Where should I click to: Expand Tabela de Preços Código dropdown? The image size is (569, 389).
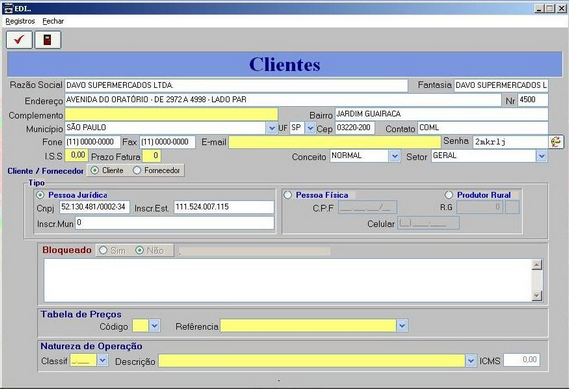click(154, 326)
